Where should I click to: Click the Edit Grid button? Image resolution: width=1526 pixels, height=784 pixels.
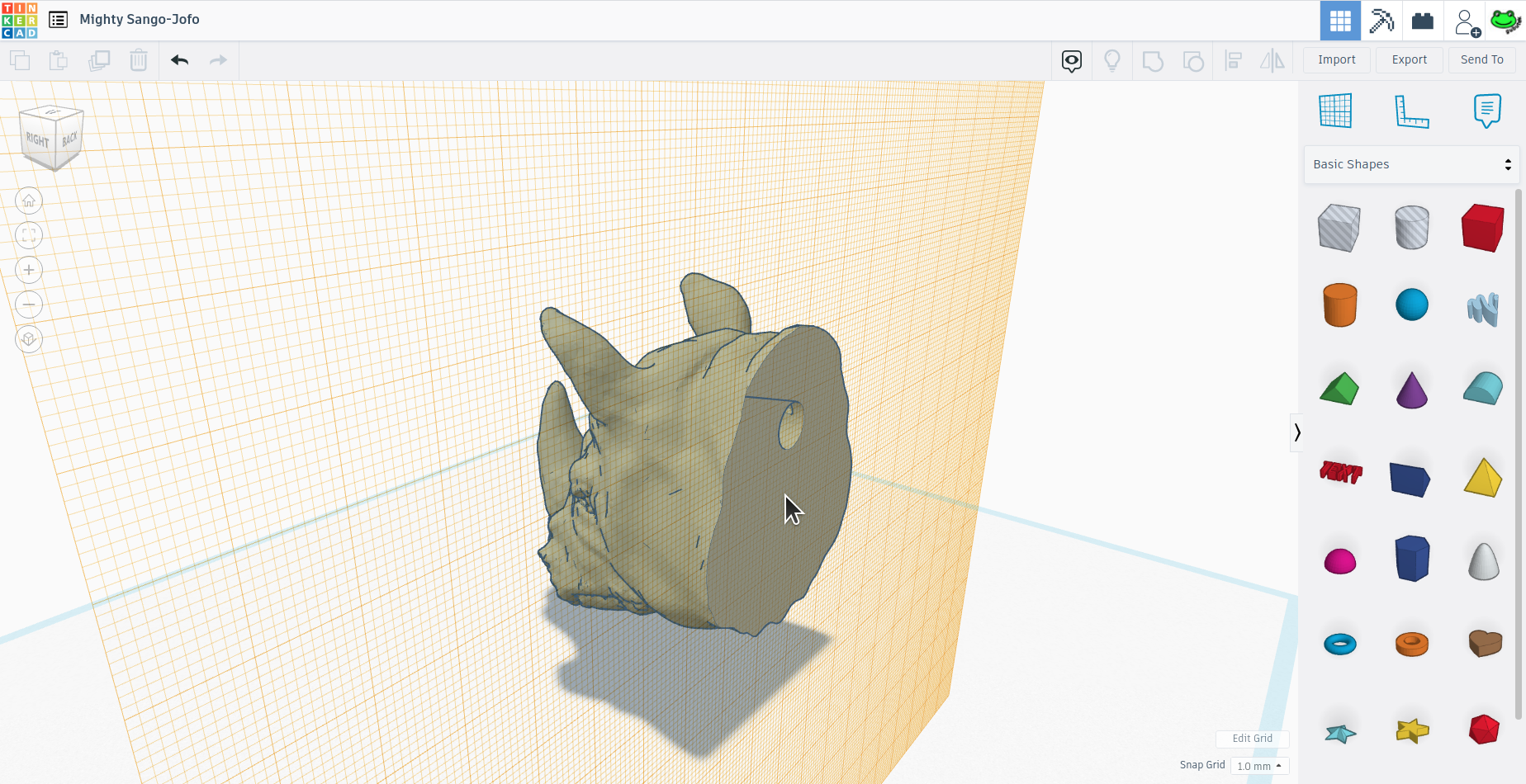1252,739
